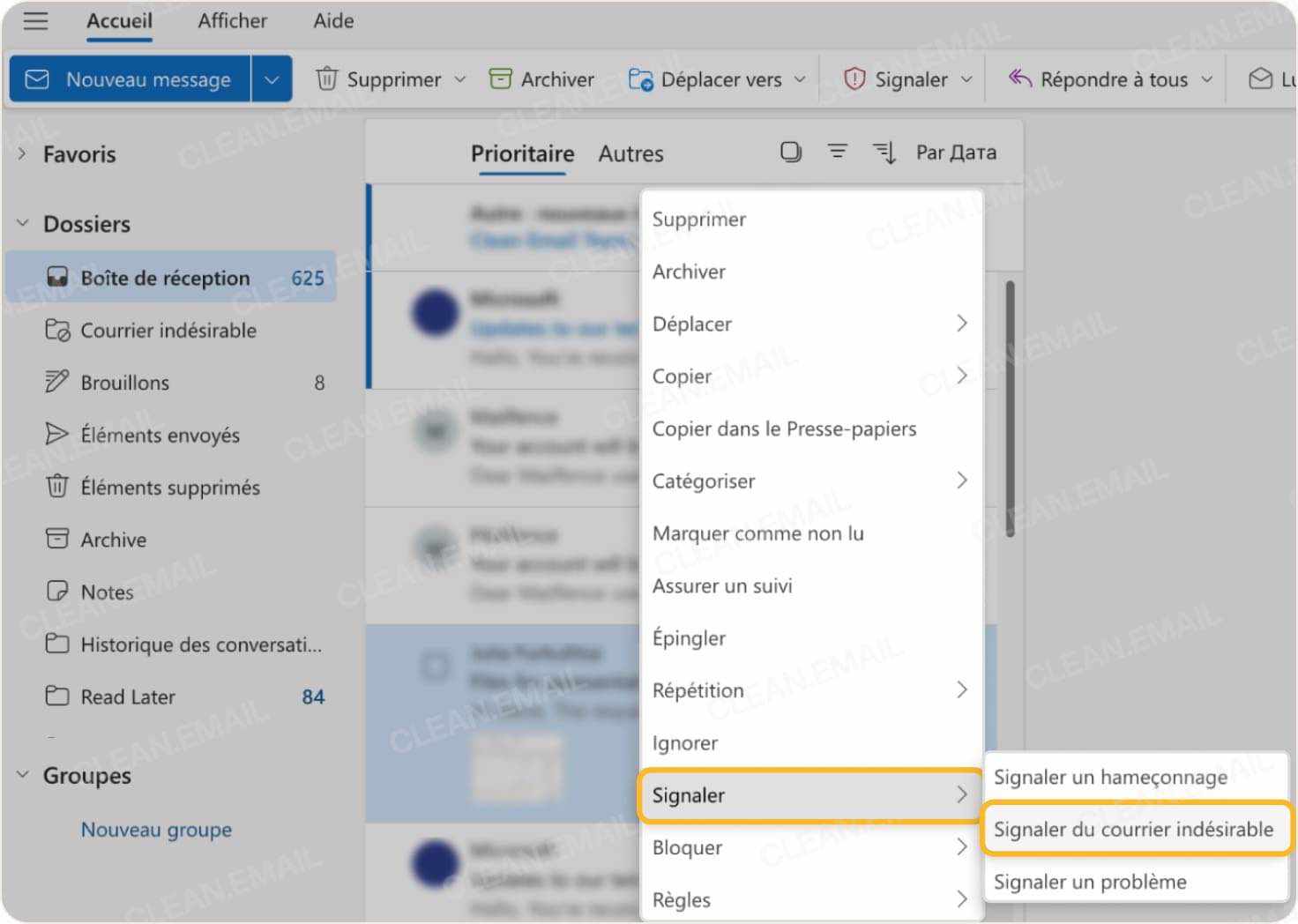Click Par Дата sort label
This screenshot has width=1298, height=924.
pos(956,153)
